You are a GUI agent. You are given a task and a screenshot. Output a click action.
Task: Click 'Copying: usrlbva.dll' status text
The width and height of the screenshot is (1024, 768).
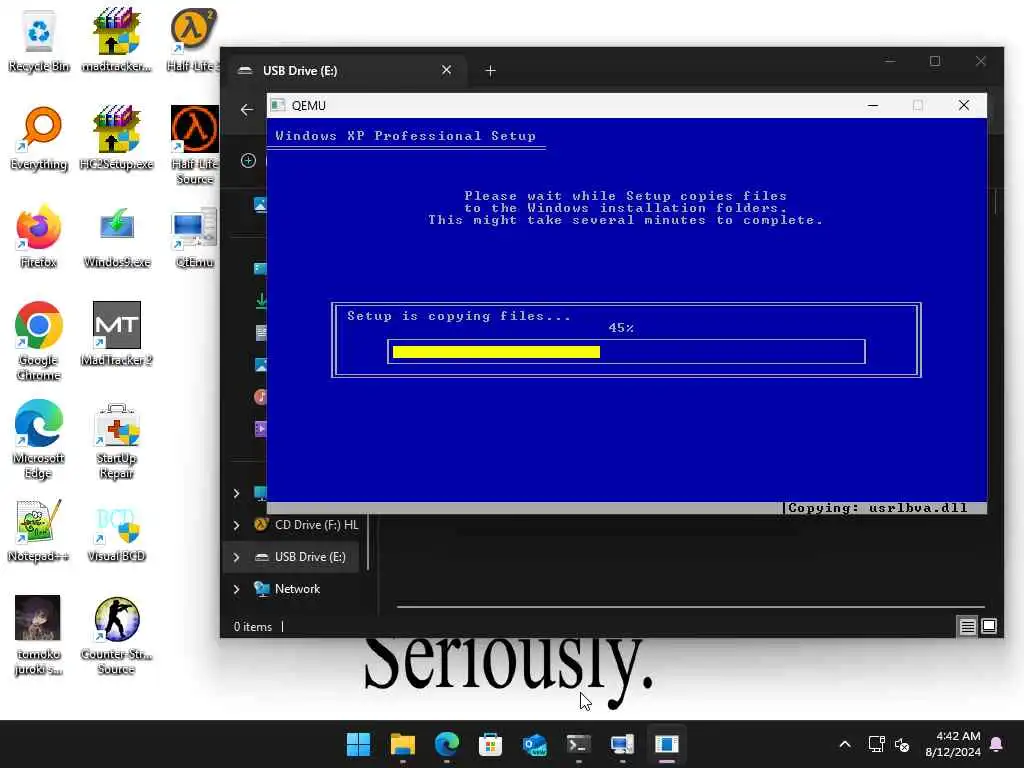pyautogui.click(x=878, y=508)
